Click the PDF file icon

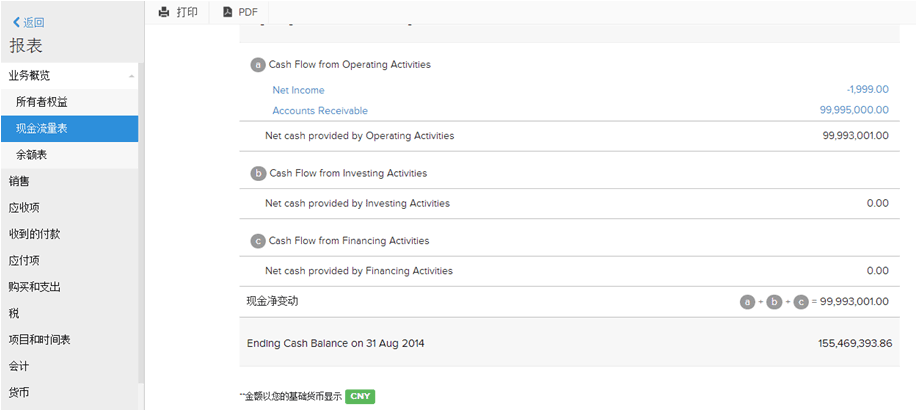coord(228,12)
